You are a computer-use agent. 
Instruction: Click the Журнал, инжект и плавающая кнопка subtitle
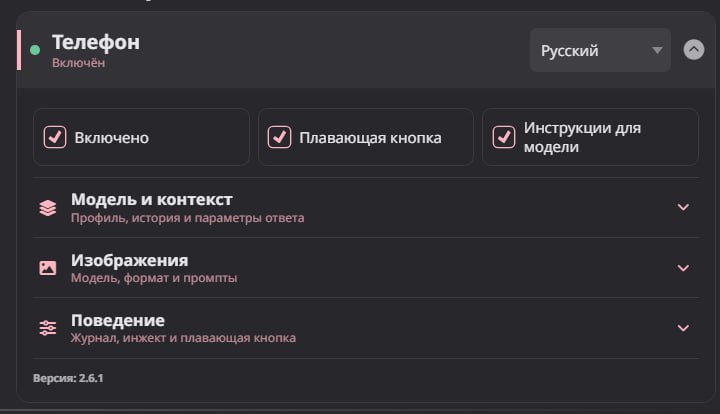[183, 338]
